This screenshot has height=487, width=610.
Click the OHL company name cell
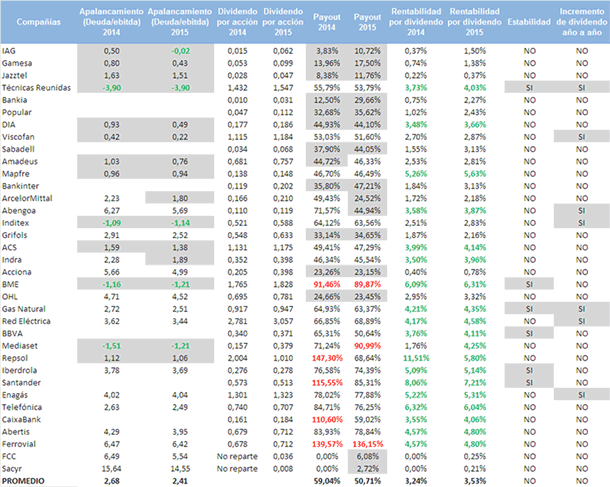point(10,297)
